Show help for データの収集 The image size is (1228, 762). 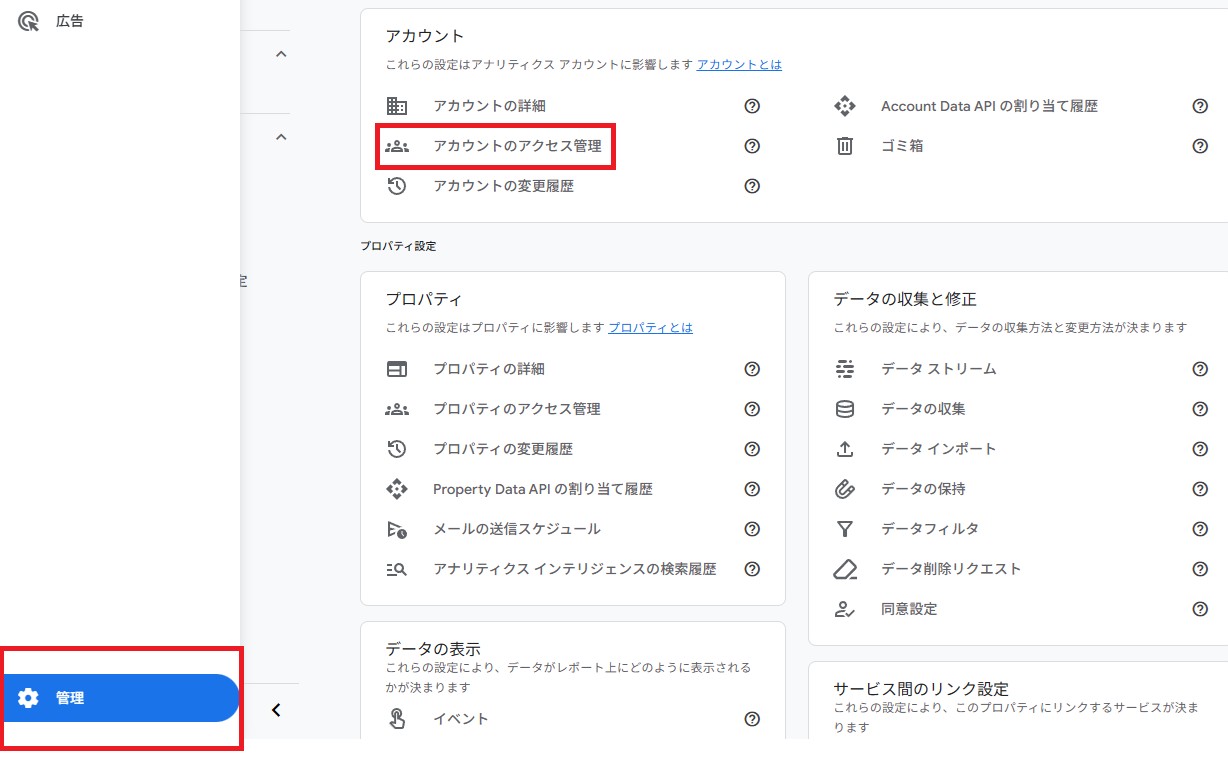tap(1200, 409)
